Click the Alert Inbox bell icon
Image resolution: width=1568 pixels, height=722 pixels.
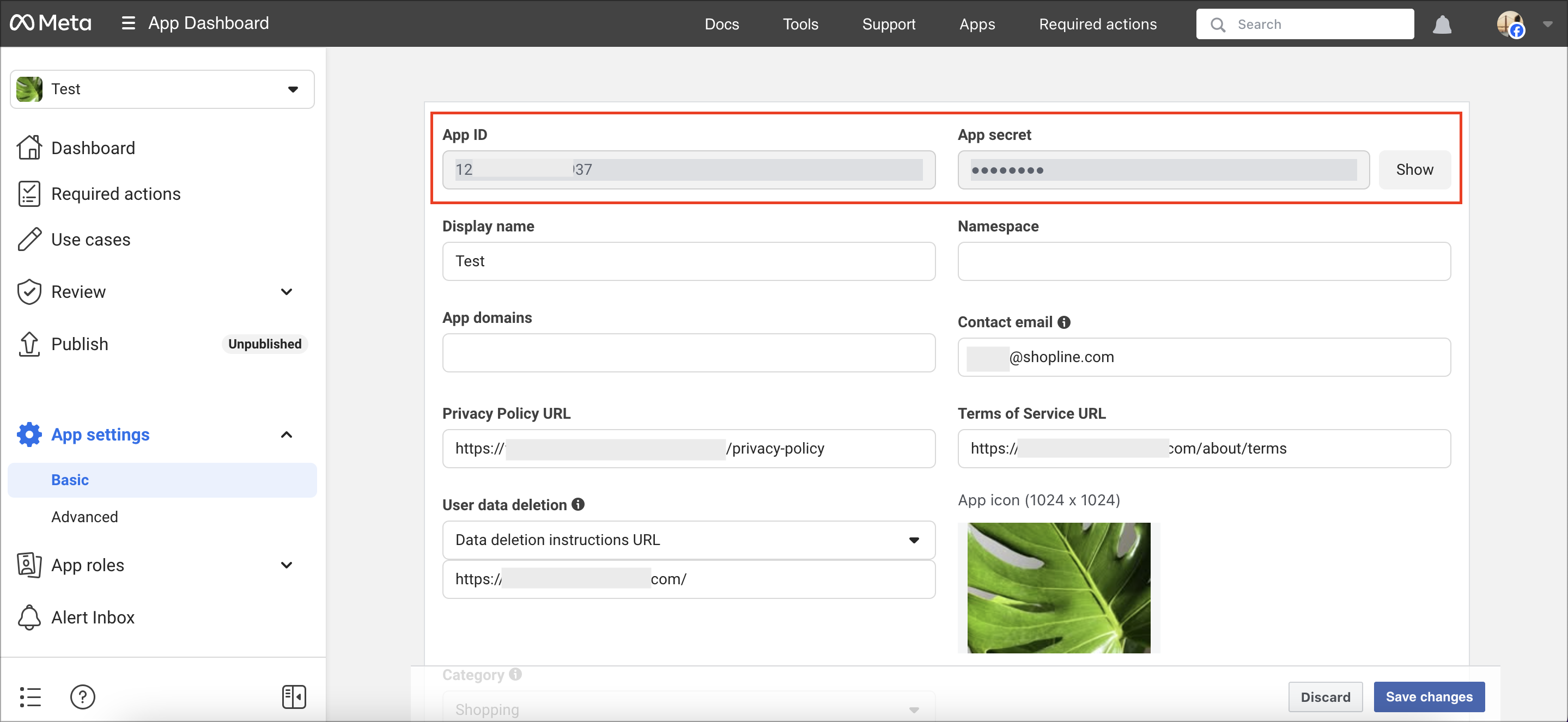[x=29, y=617]
